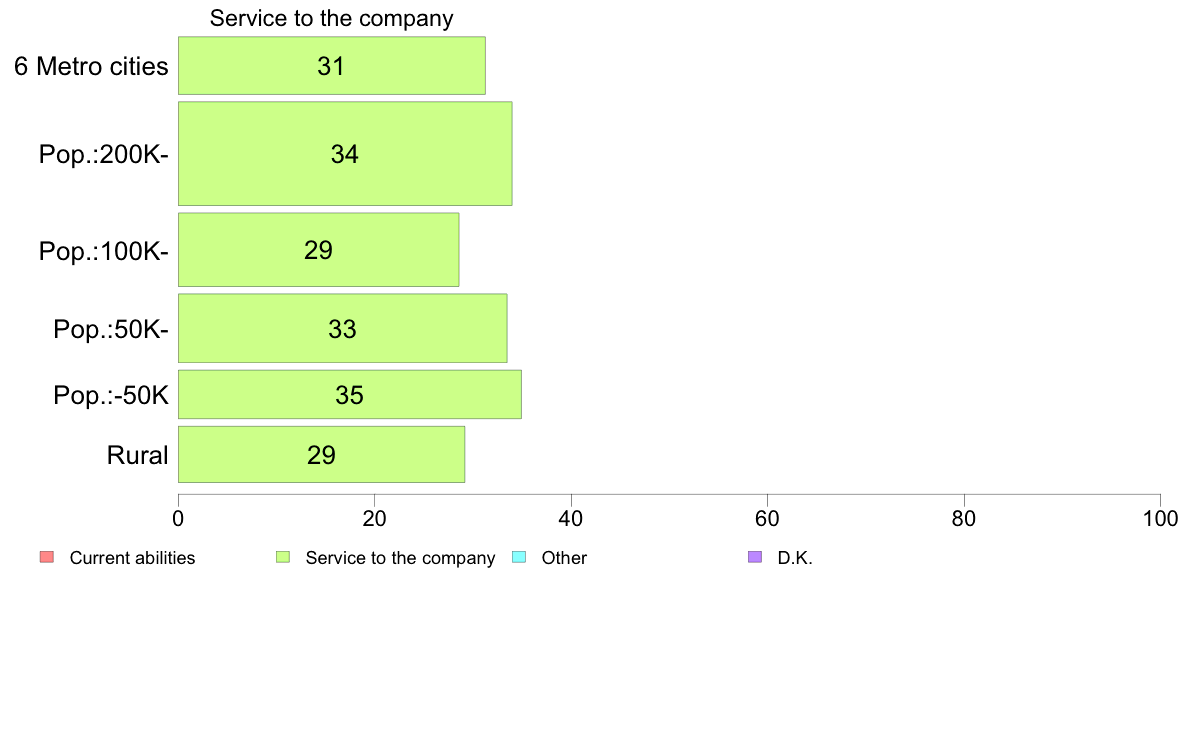
Task: Select the Pop.:100K- bar showing 29
Action: pos(318,250)
